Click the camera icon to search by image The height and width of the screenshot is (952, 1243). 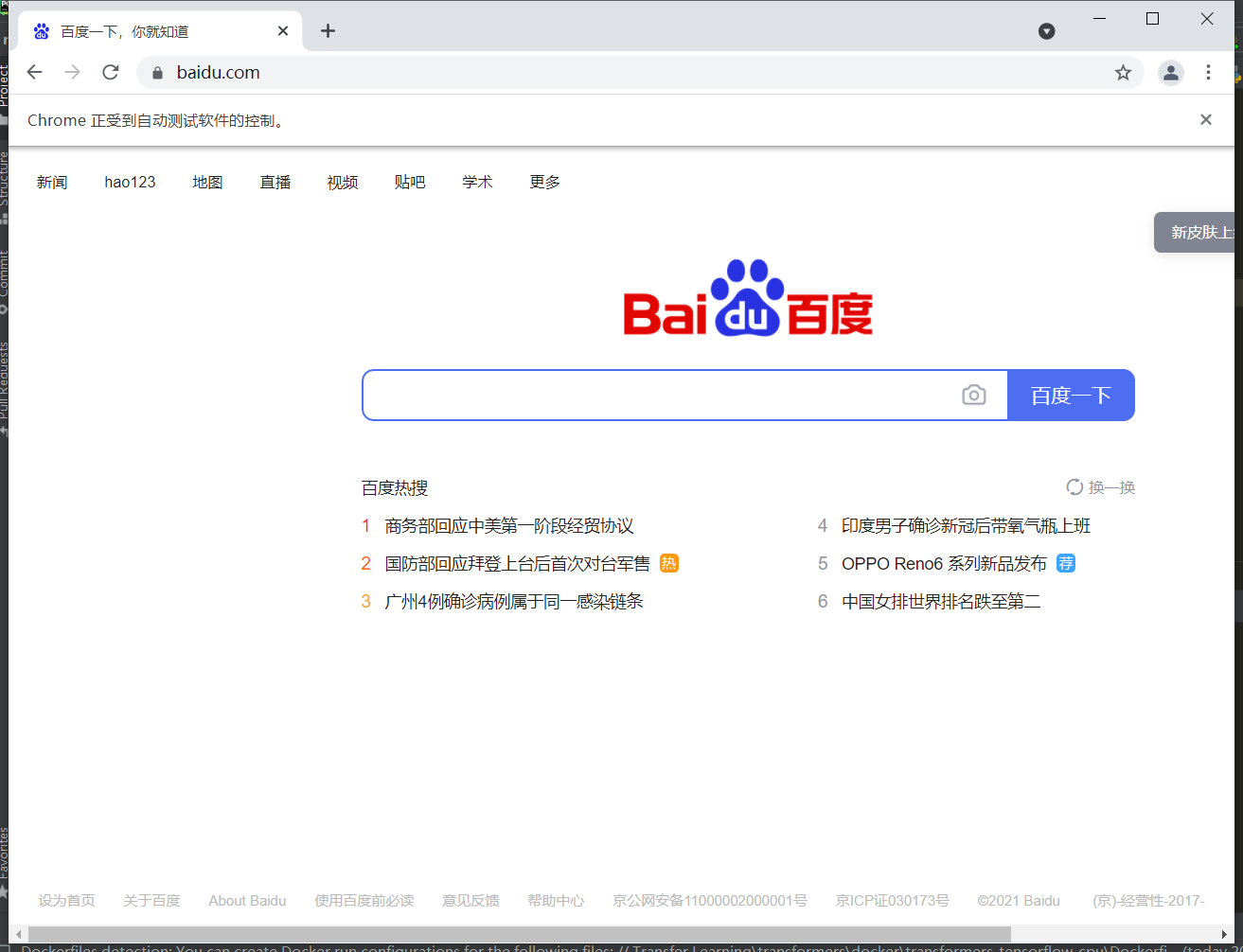pos(974,395)
